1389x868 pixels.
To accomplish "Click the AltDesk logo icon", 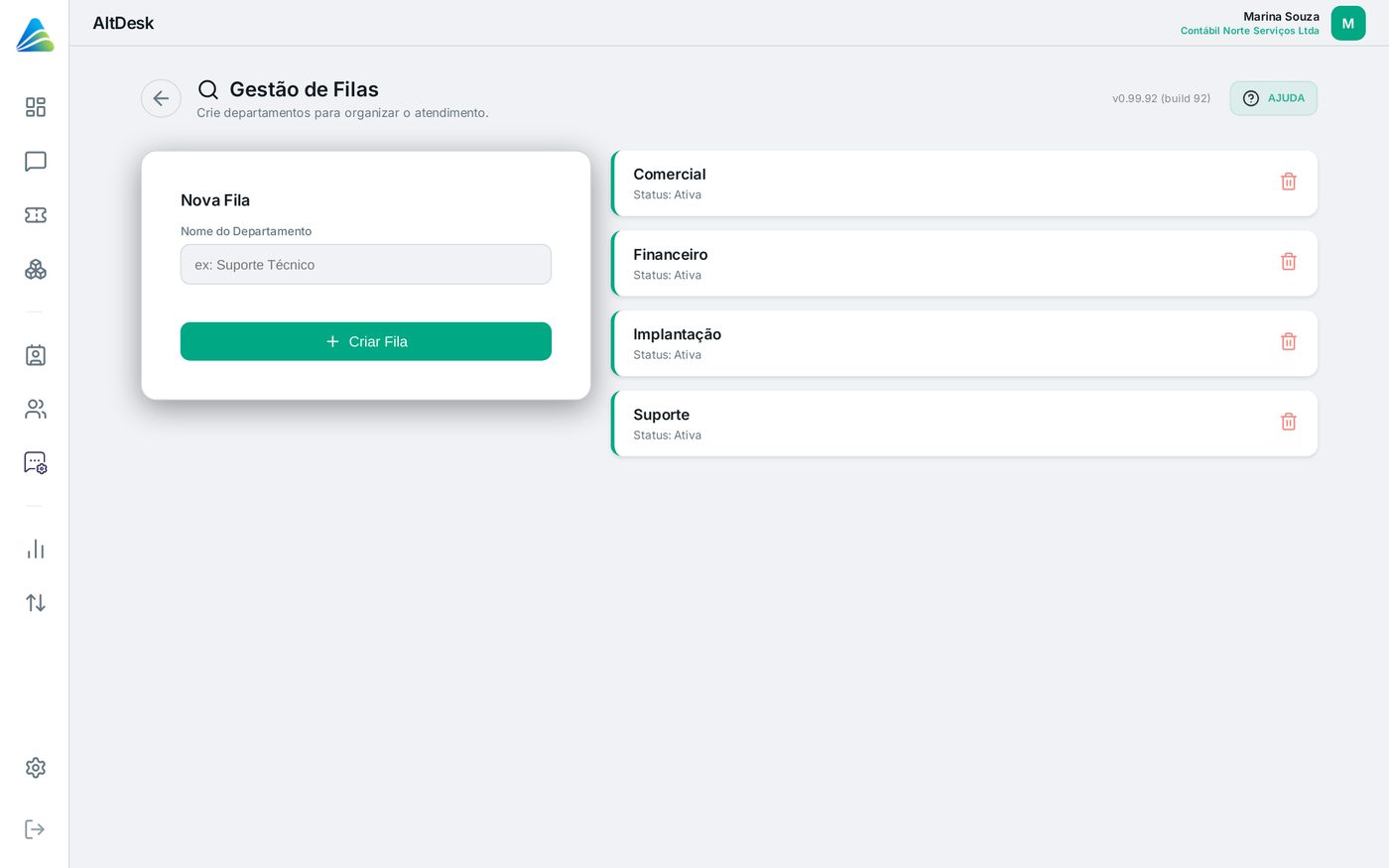I will (x=35, y=35).
